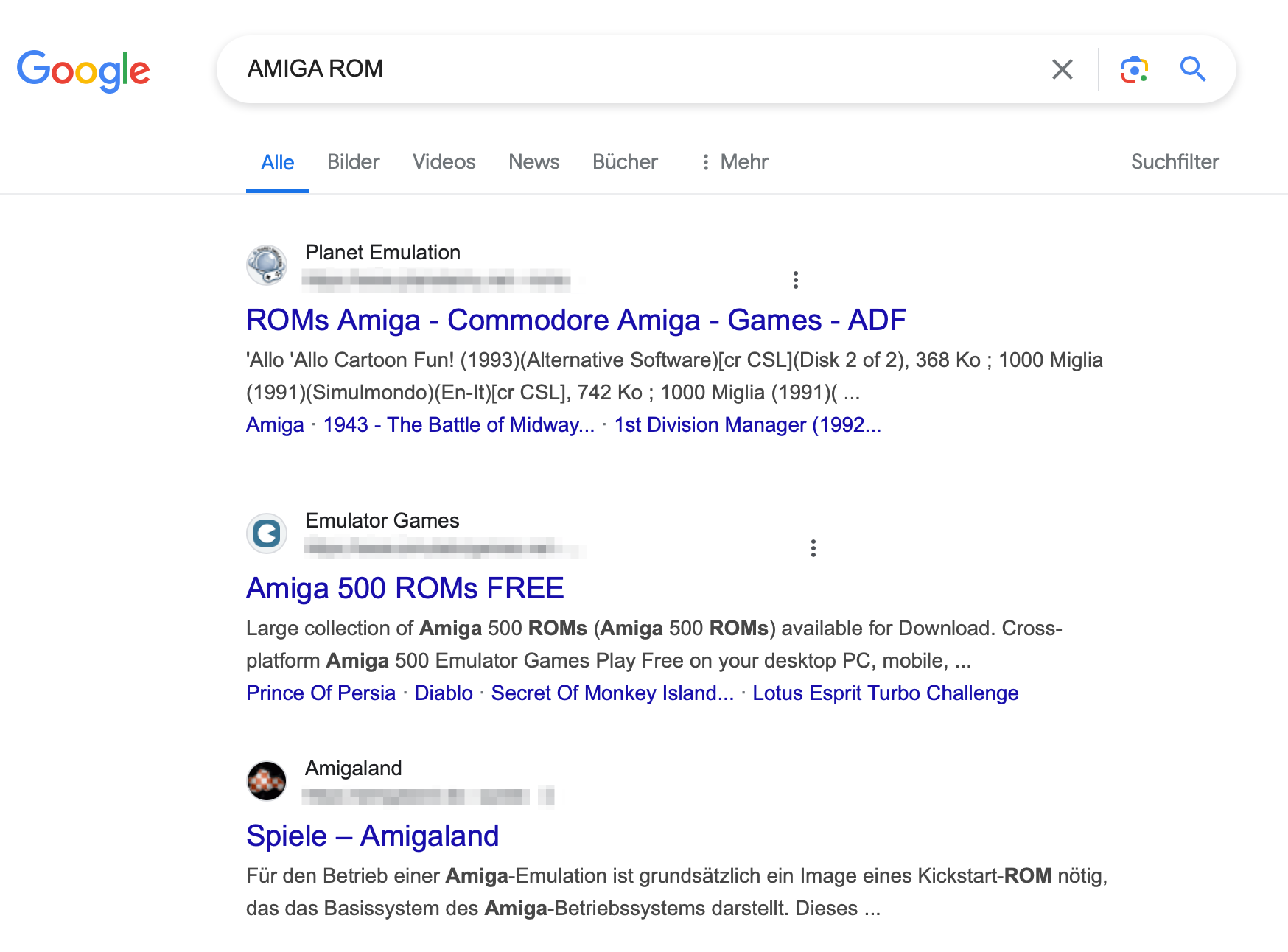Expand the Mehr menu
This screenshot has height=952, width=1288.
pyautogui.click(x=734, y=162)
